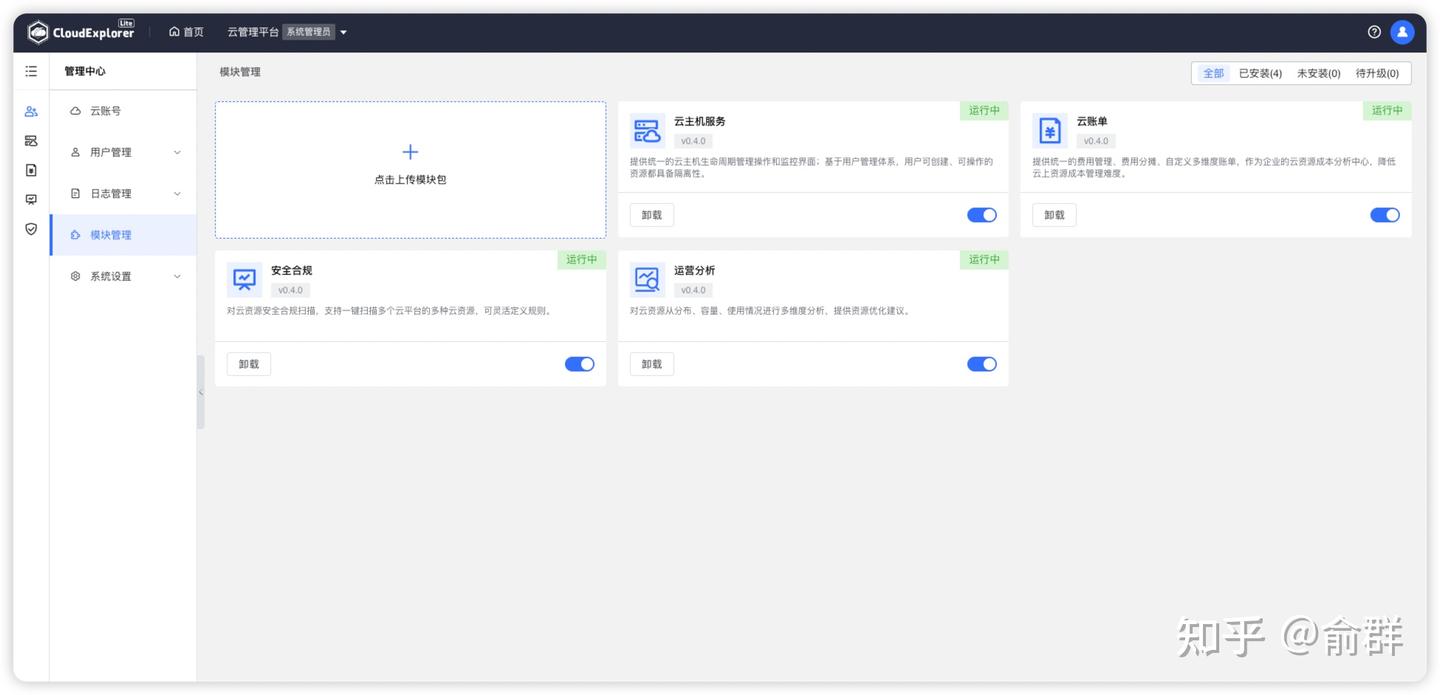Click 卸载 button on 运营分析 card

652,364
